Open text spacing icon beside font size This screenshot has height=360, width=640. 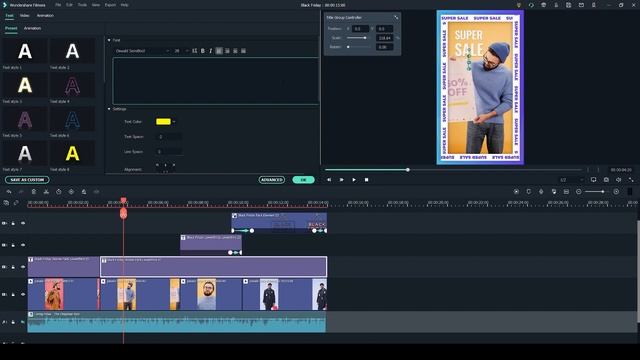[x=194, y=51]
